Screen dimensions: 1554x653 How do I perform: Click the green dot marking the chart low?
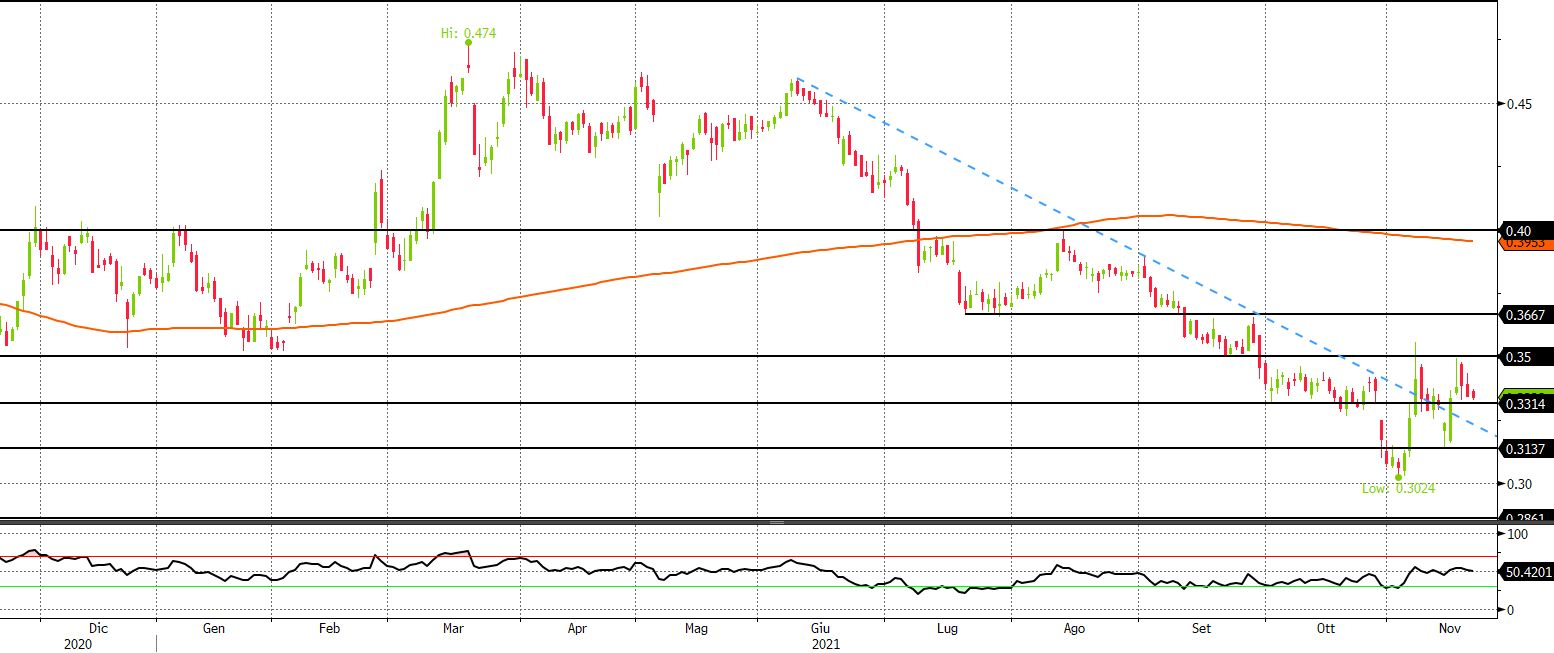pos(1398,478)
